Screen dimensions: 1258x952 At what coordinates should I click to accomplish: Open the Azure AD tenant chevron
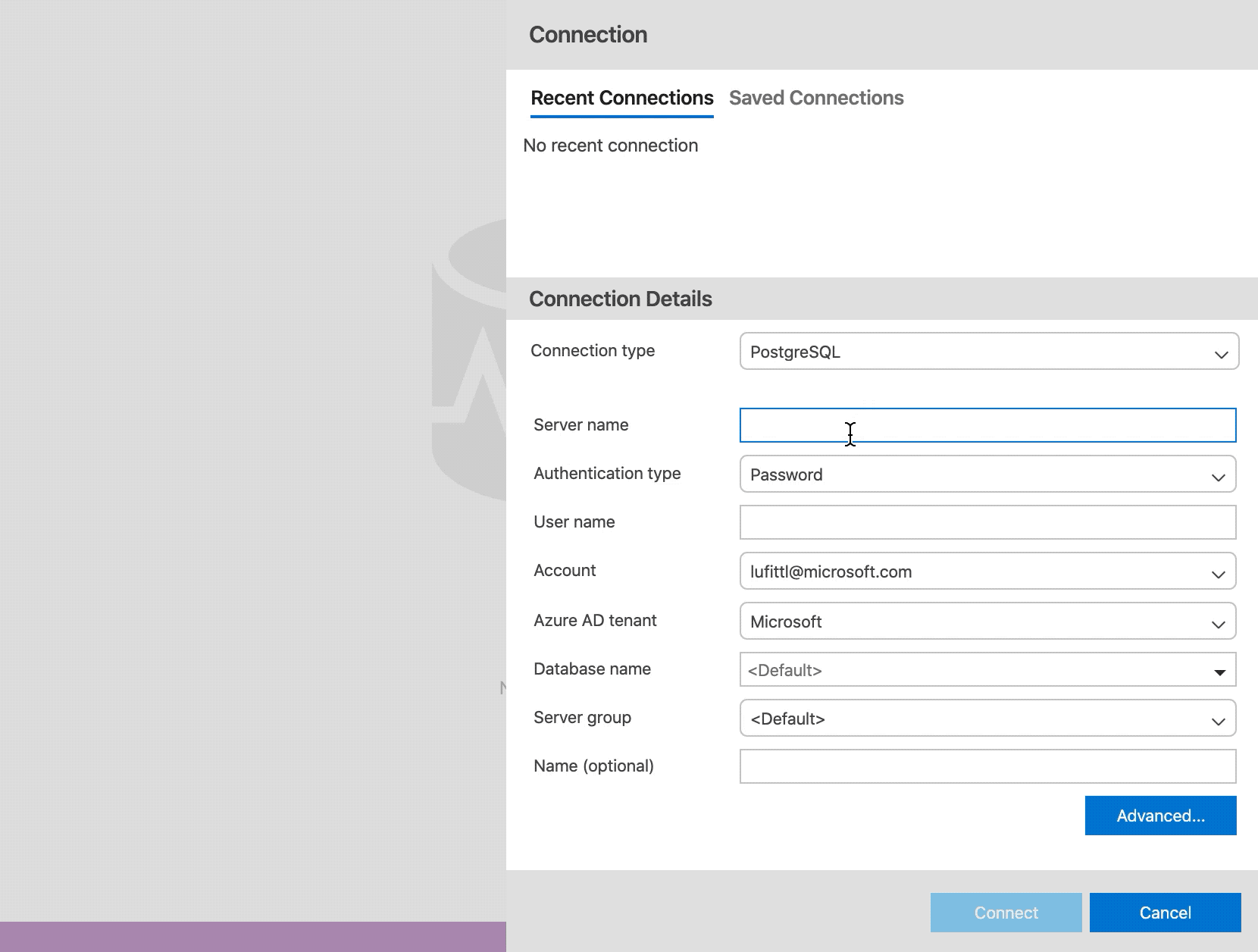coord(1218,622)
